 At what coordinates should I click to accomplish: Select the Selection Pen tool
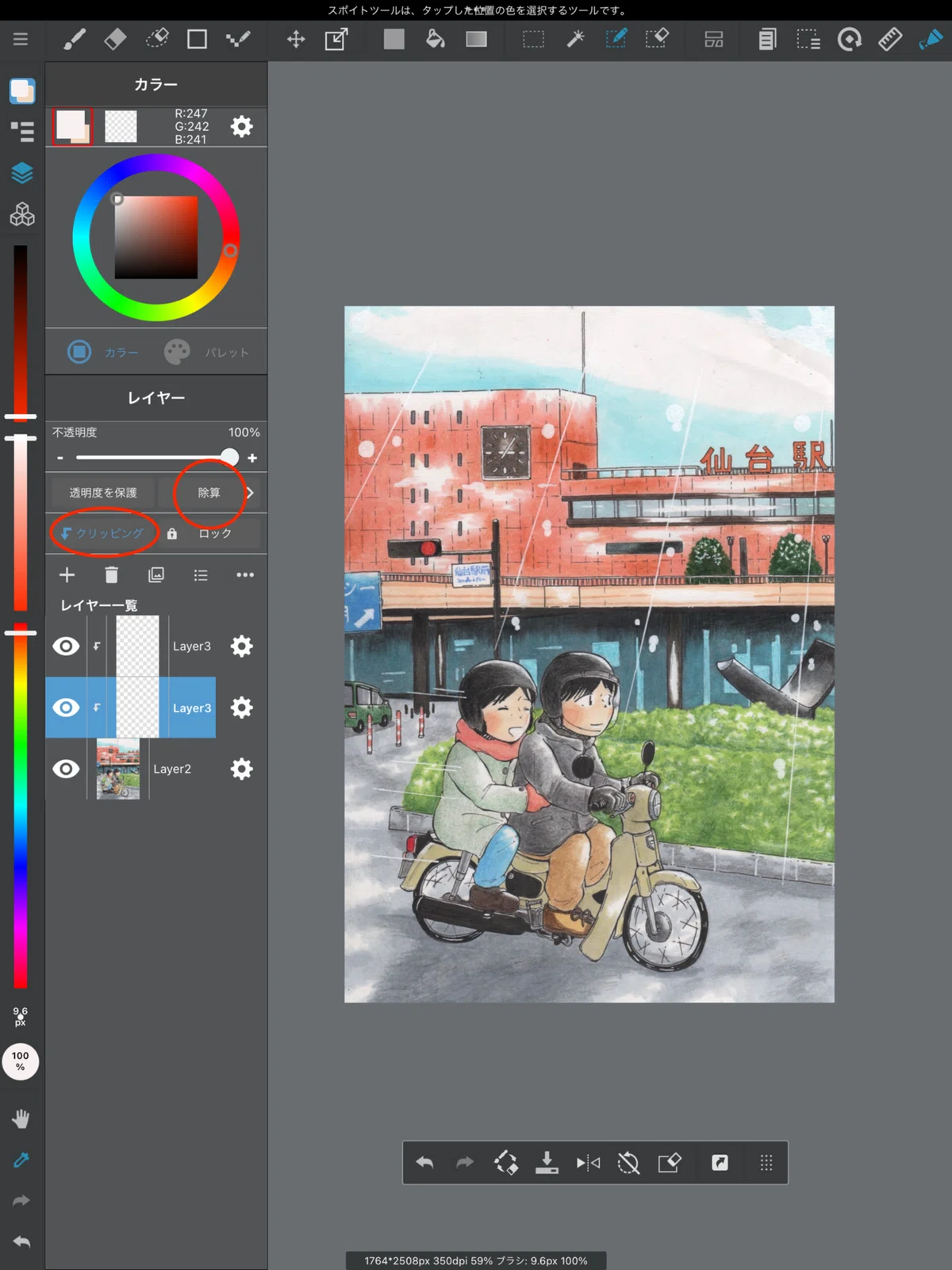pos(616,39)
